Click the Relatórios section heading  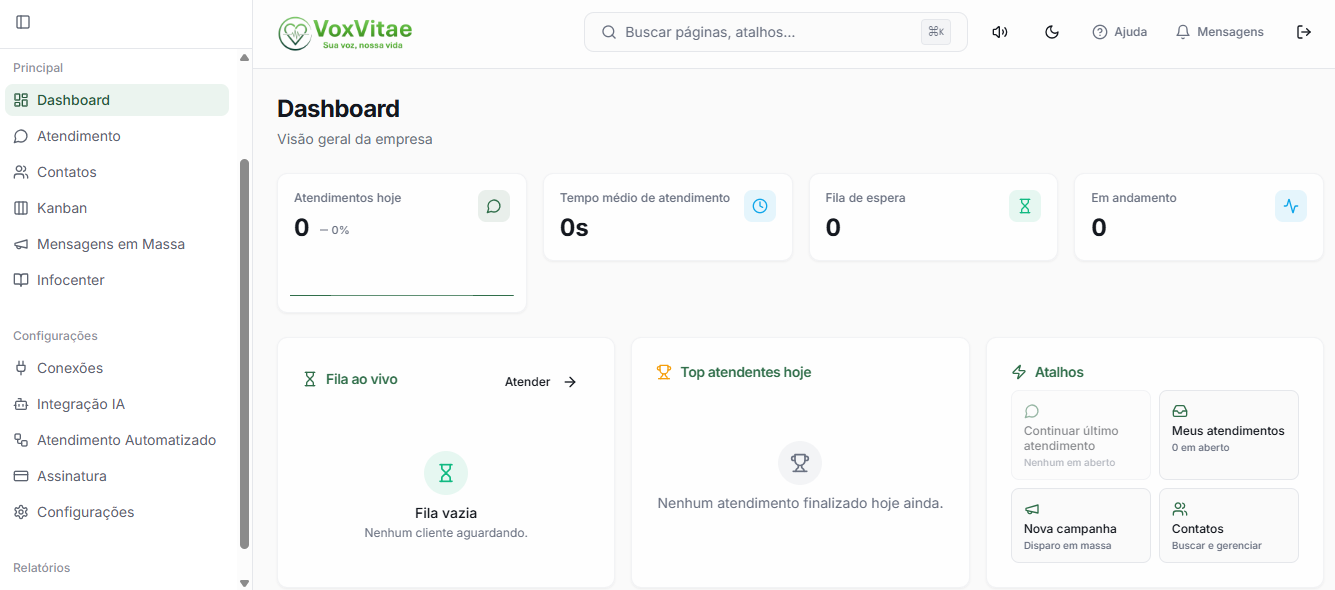(x=42, y=568)
